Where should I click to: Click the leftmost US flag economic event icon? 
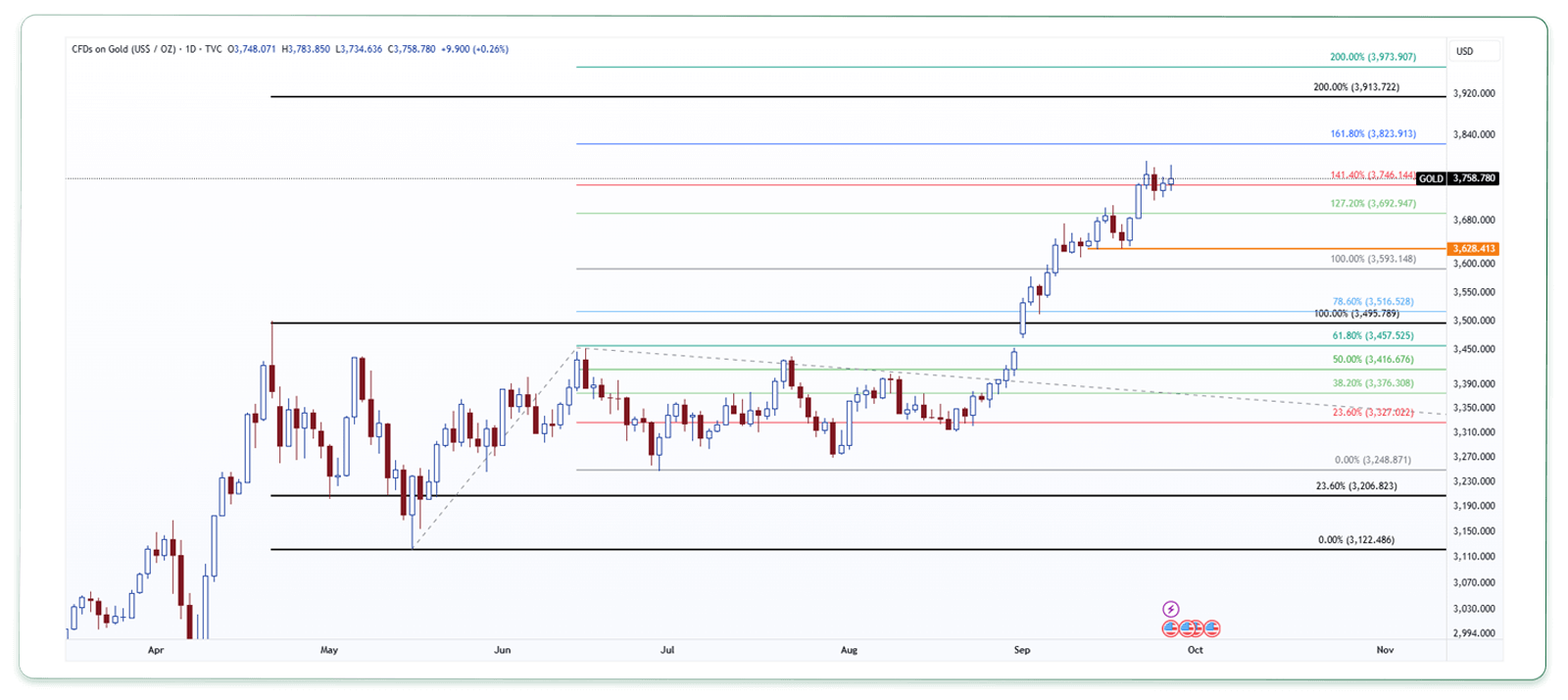click(x=1170, y=628)
